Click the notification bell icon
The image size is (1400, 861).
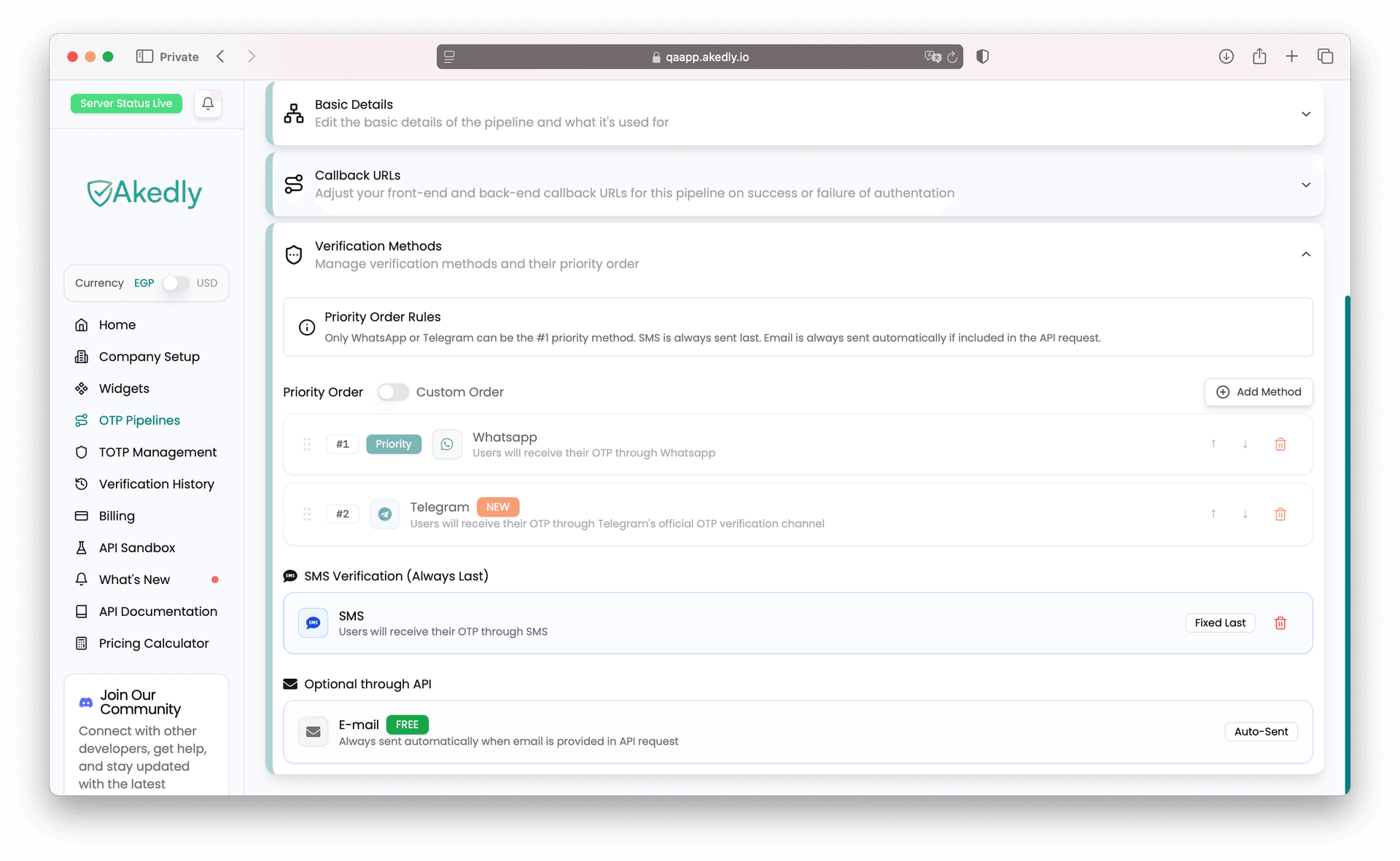tap(208, 104)
